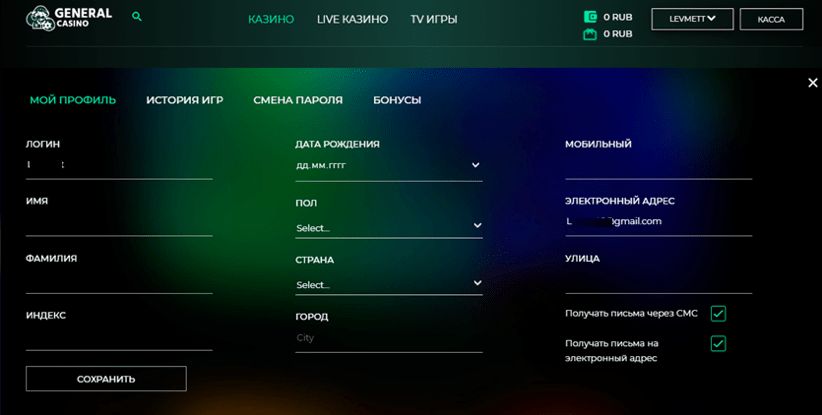Click the wallet balance icon
The height and width of the screenshot is (415, 822).
(590, 17)
